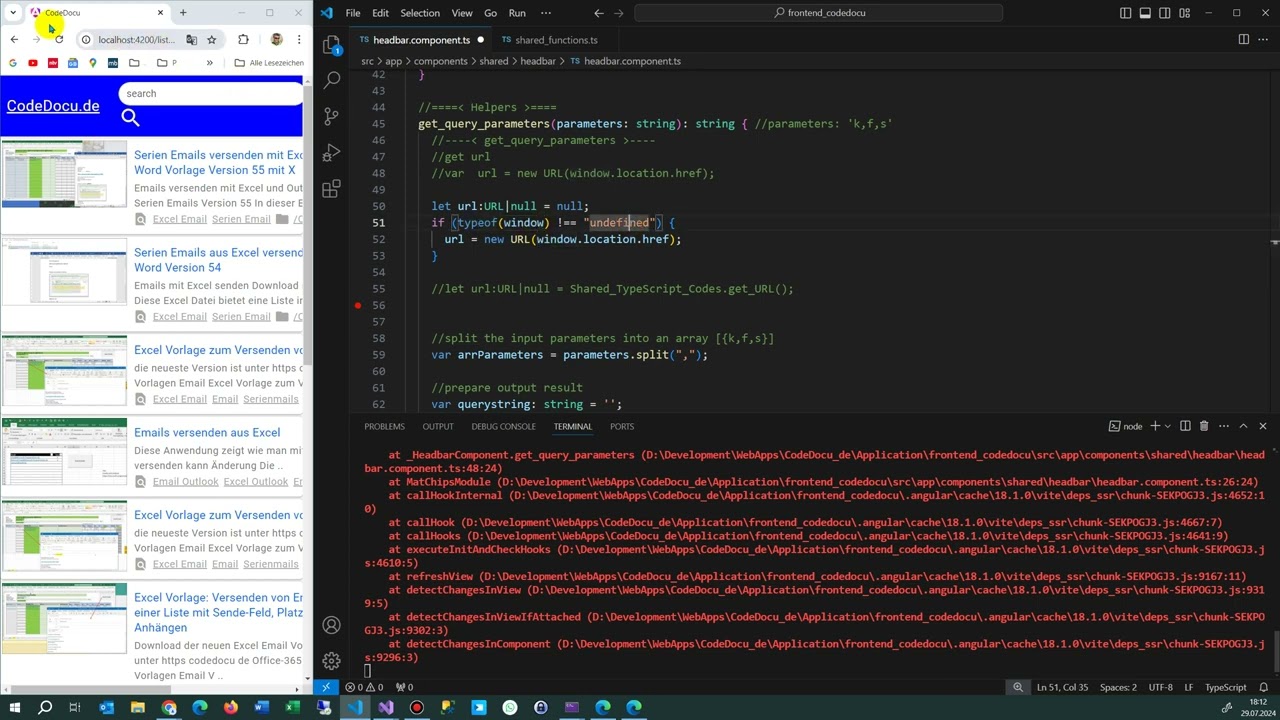Open 'Emails versenden aus Excel' article link
This screenshot has width=1280, height=720.
(207, 432)
